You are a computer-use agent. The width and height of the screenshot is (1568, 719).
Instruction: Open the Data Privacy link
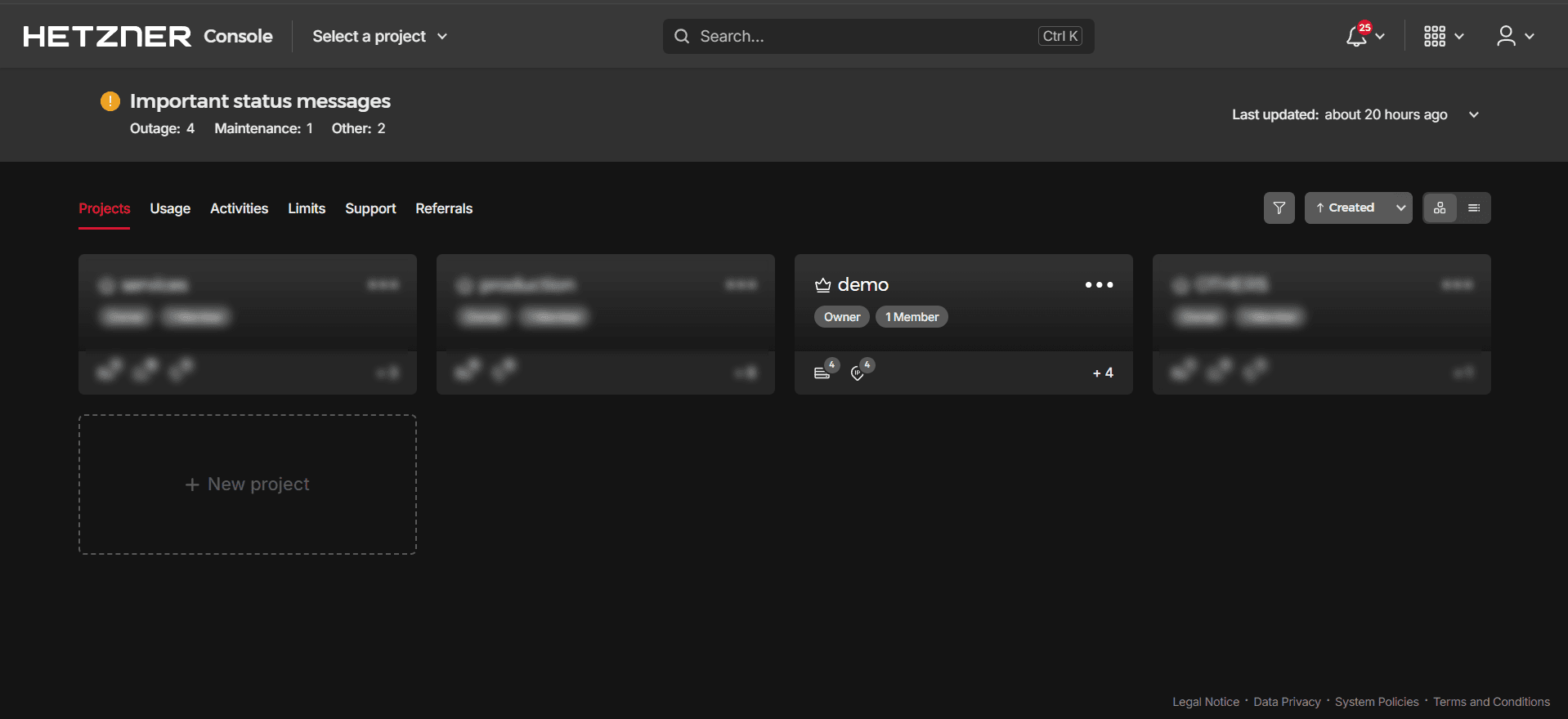coord(1287,702)
